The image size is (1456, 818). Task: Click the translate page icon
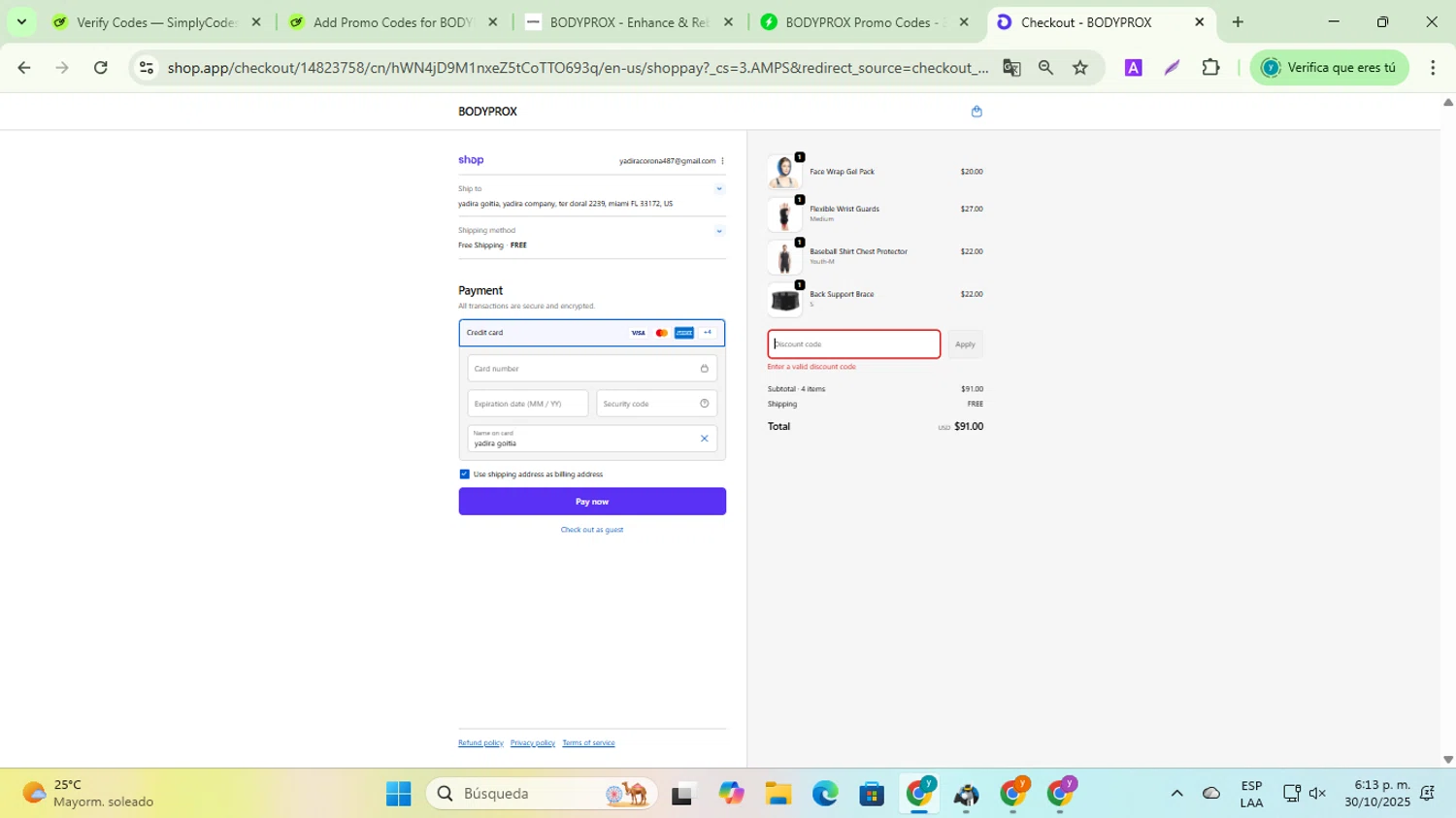[1011, 68]
